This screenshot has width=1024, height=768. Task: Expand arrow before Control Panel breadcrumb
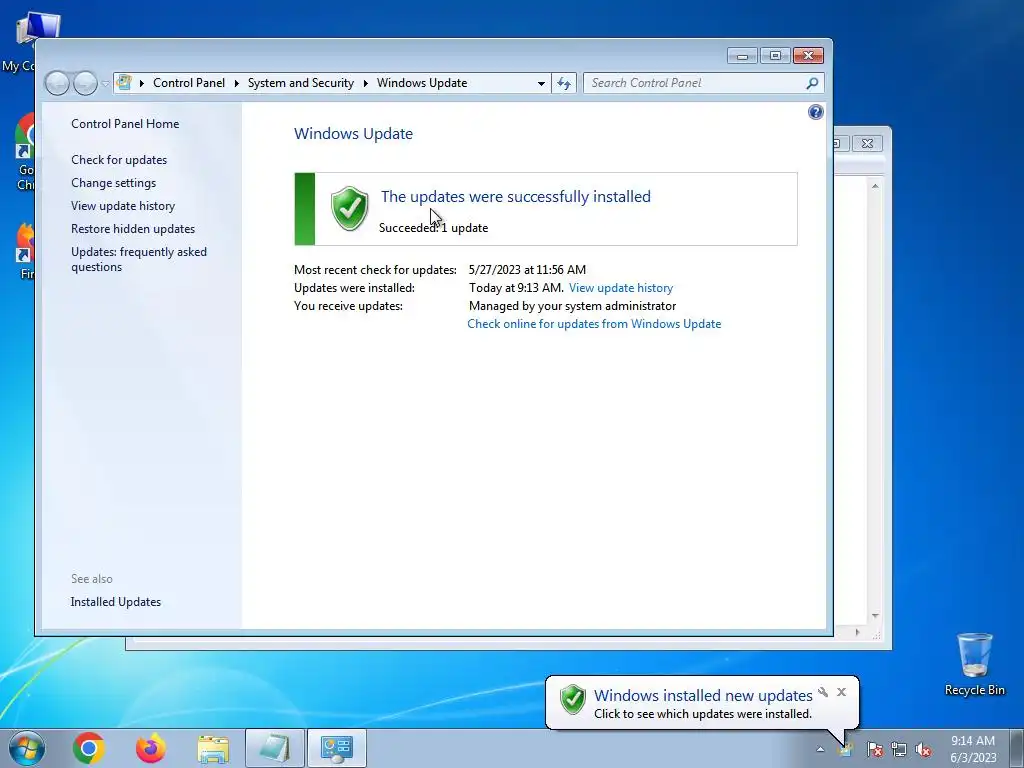(142, 83)
